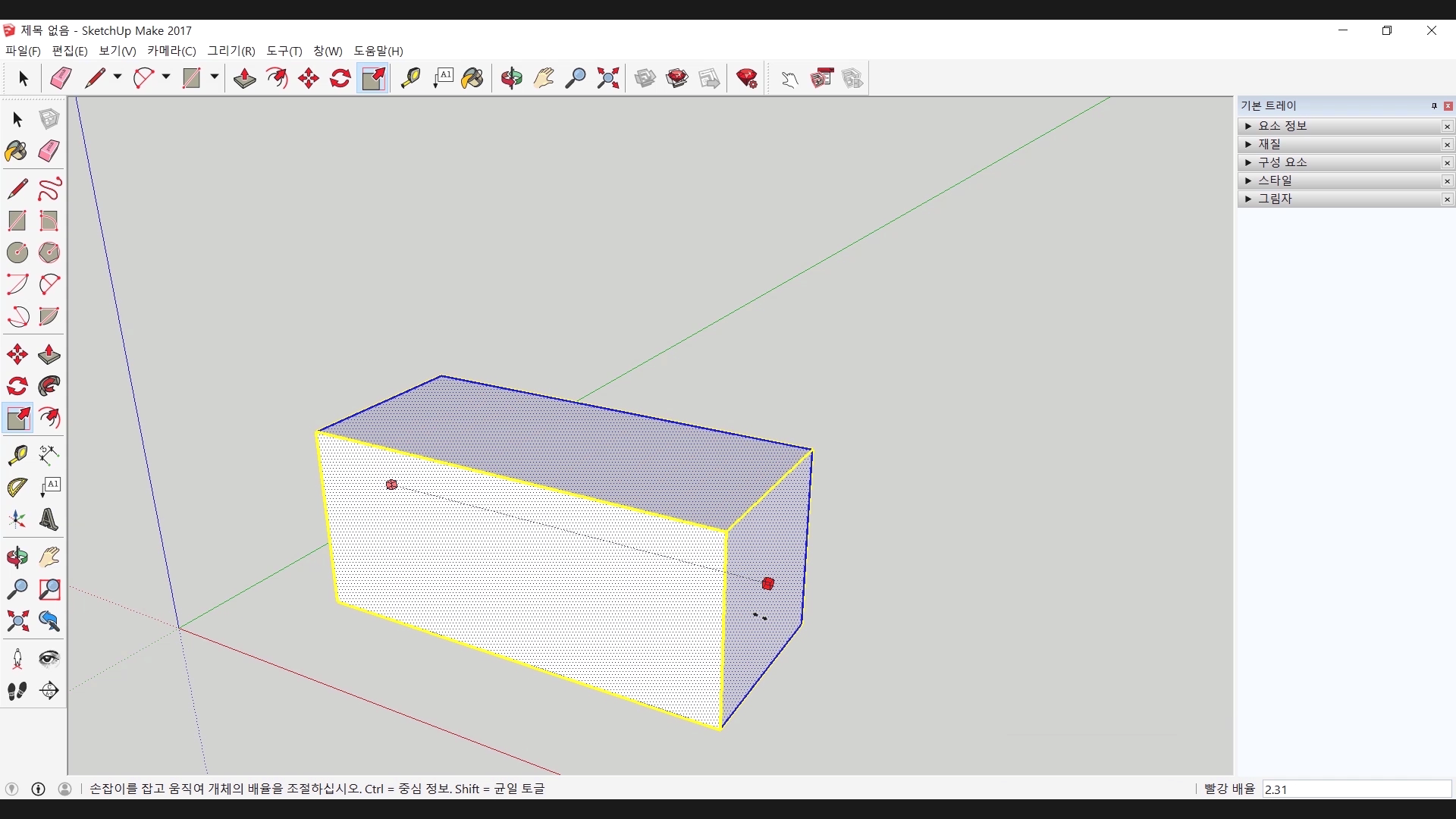Select the Eraser tool in top toolbar
1456x819 pixels.
[61, 78]
